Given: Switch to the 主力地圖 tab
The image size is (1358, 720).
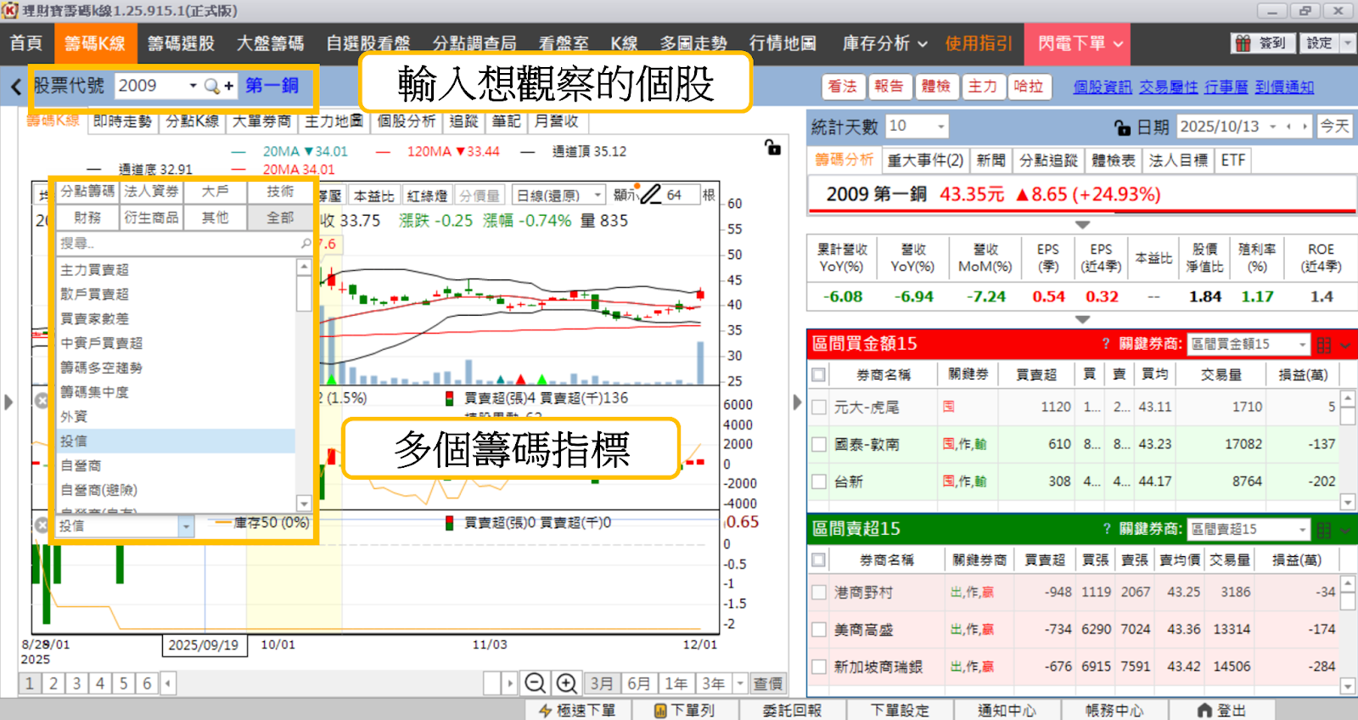Looking at the screenshot, I should pos(334,122).
